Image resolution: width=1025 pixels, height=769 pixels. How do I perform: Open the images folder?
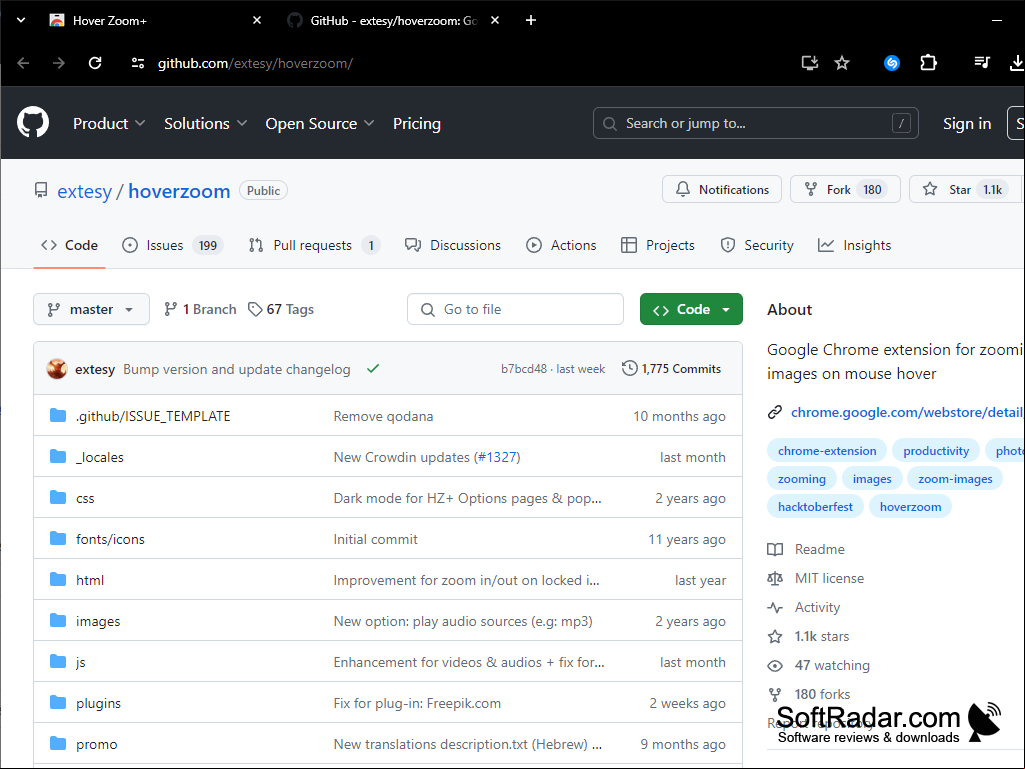click(x=98, y=621)
